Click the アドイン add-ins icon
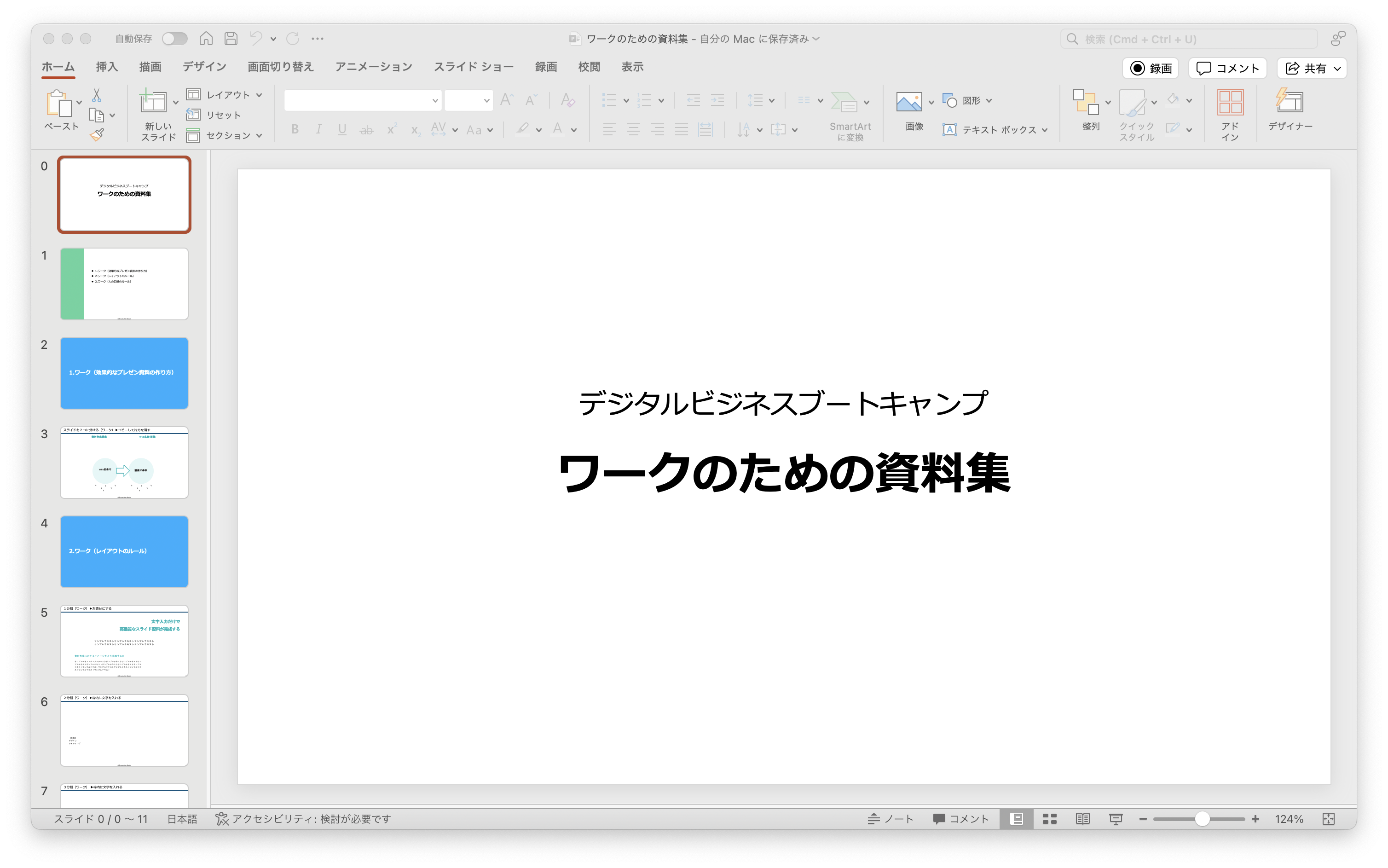Screen dimensions: 1388x868 (1230, 102)
